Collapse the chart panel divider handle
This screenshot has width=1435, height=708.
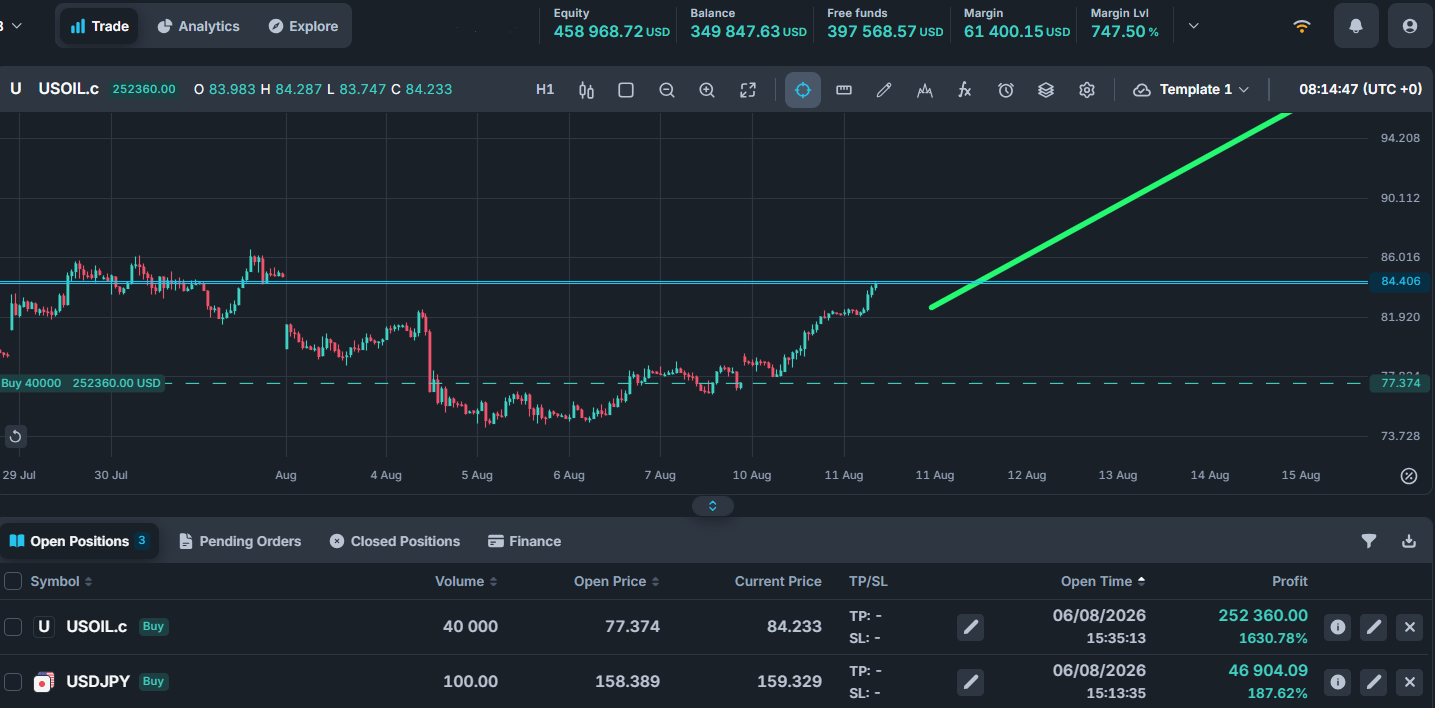(713, 506)
